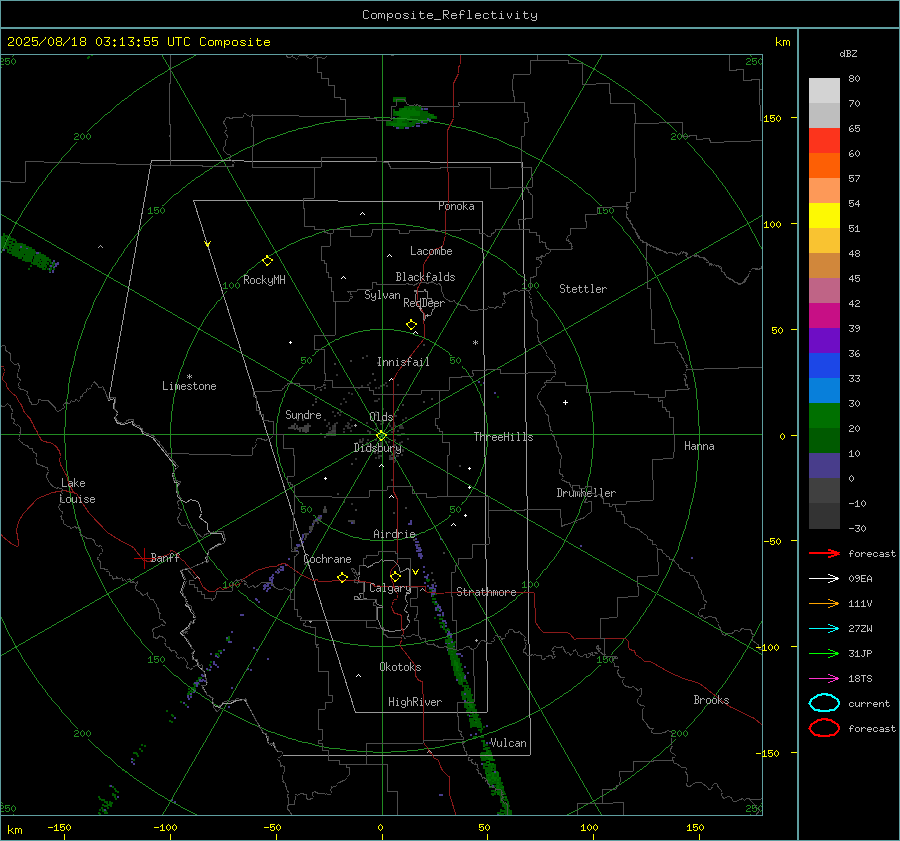Click the yellow radar-center diamond above Didsbury
Viewport: 900px width, 841px height.
[381, 435]
